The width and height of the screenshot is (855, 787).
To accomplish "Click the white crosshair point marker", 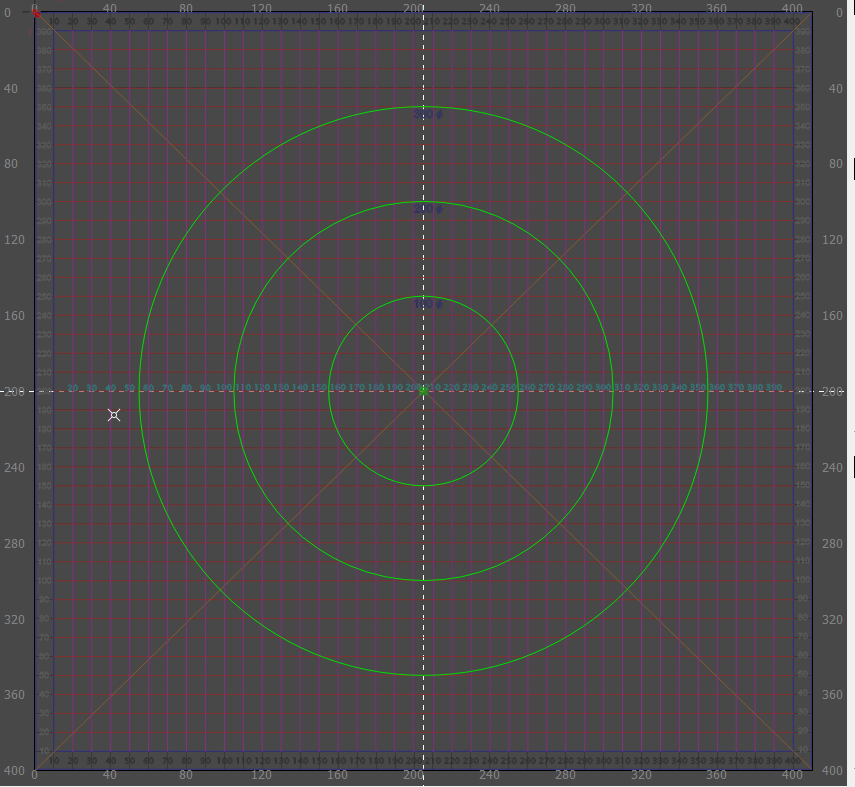I will pyautogui.click(x=114, y=414).
